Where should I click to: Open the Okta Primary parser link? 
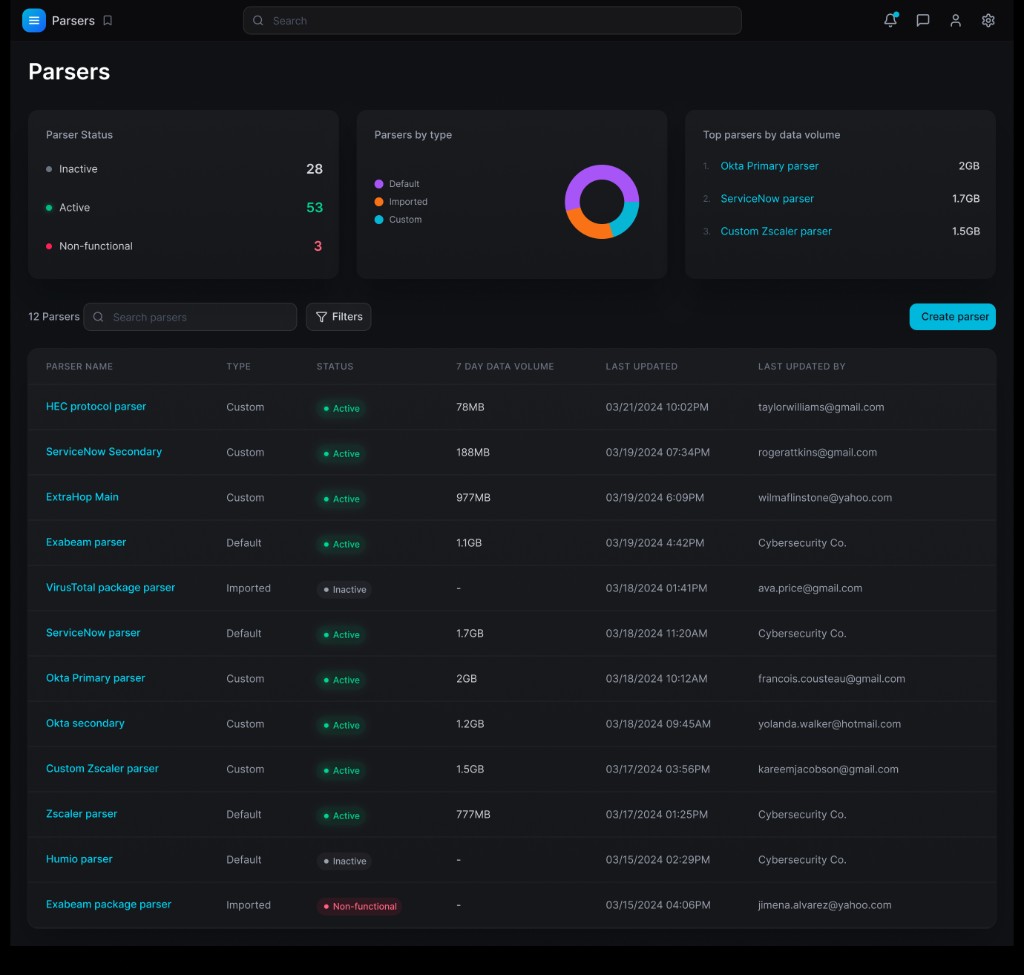(x=95, y=678)
